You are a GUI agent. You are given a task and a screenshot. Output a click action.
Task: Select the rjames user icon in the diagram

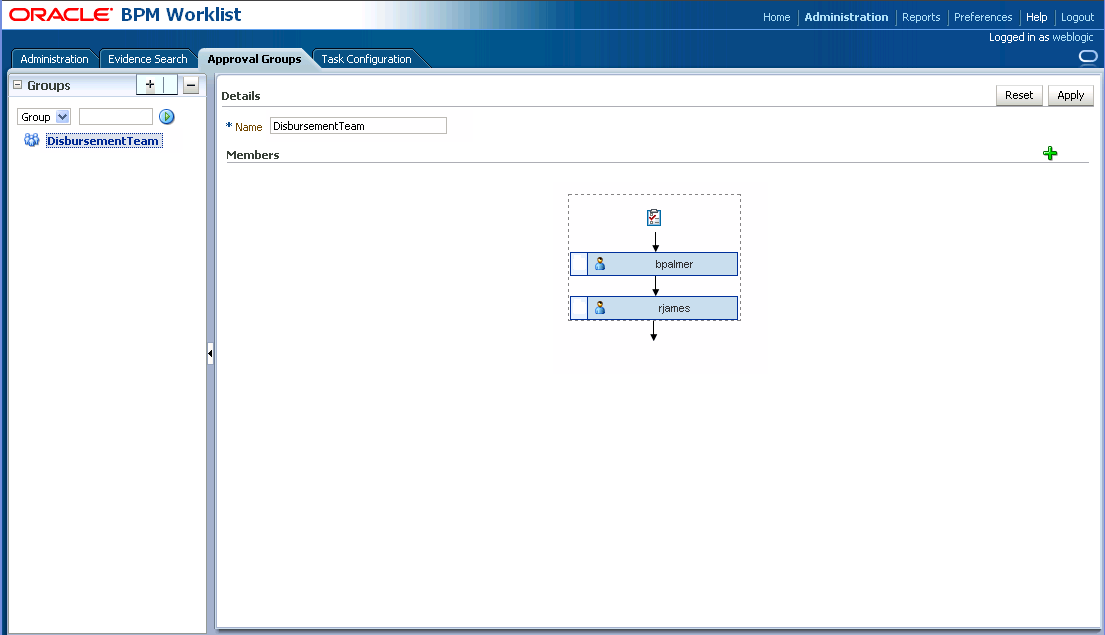tap(599, 307)
